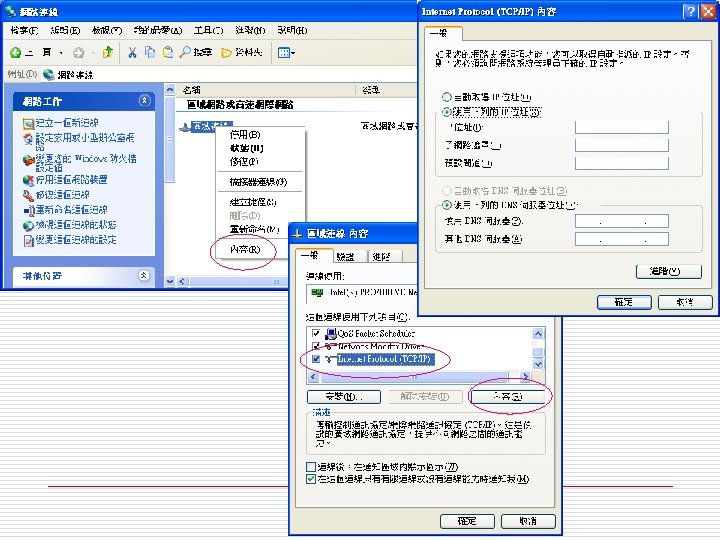
Task: Click the Copy toolbar icon
Action: [150, 52]
